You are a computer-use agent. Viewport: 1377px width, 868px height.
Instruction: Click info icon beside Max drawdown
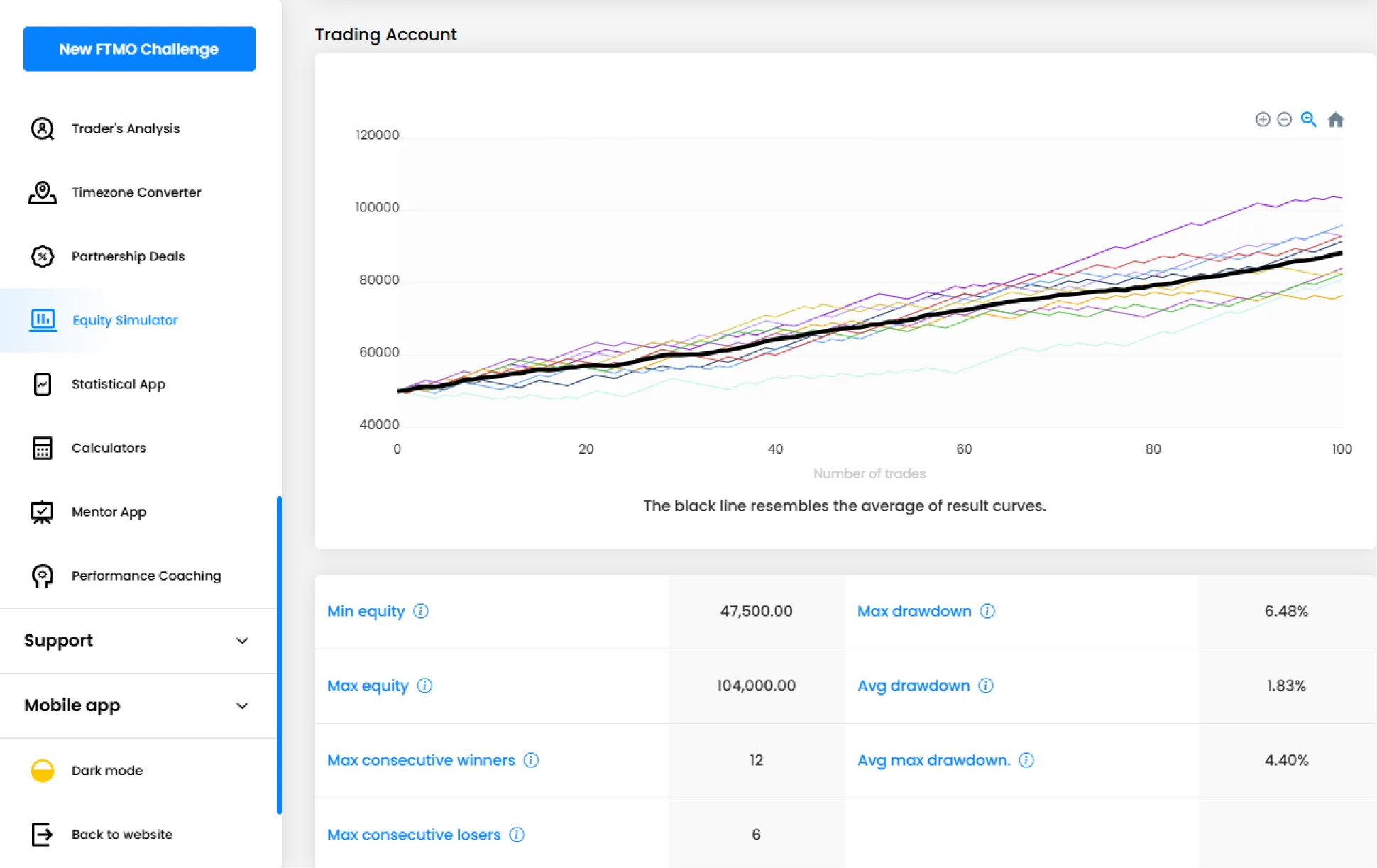coord(987,611)
